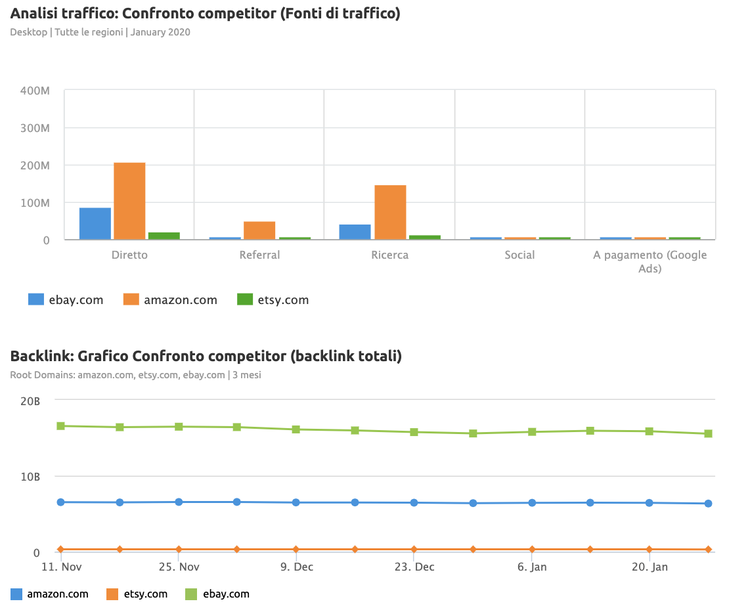Screen dimensions: 750x612
Task: Toggle ebay.com series in traffic chart legend
Action: (66, 300)
